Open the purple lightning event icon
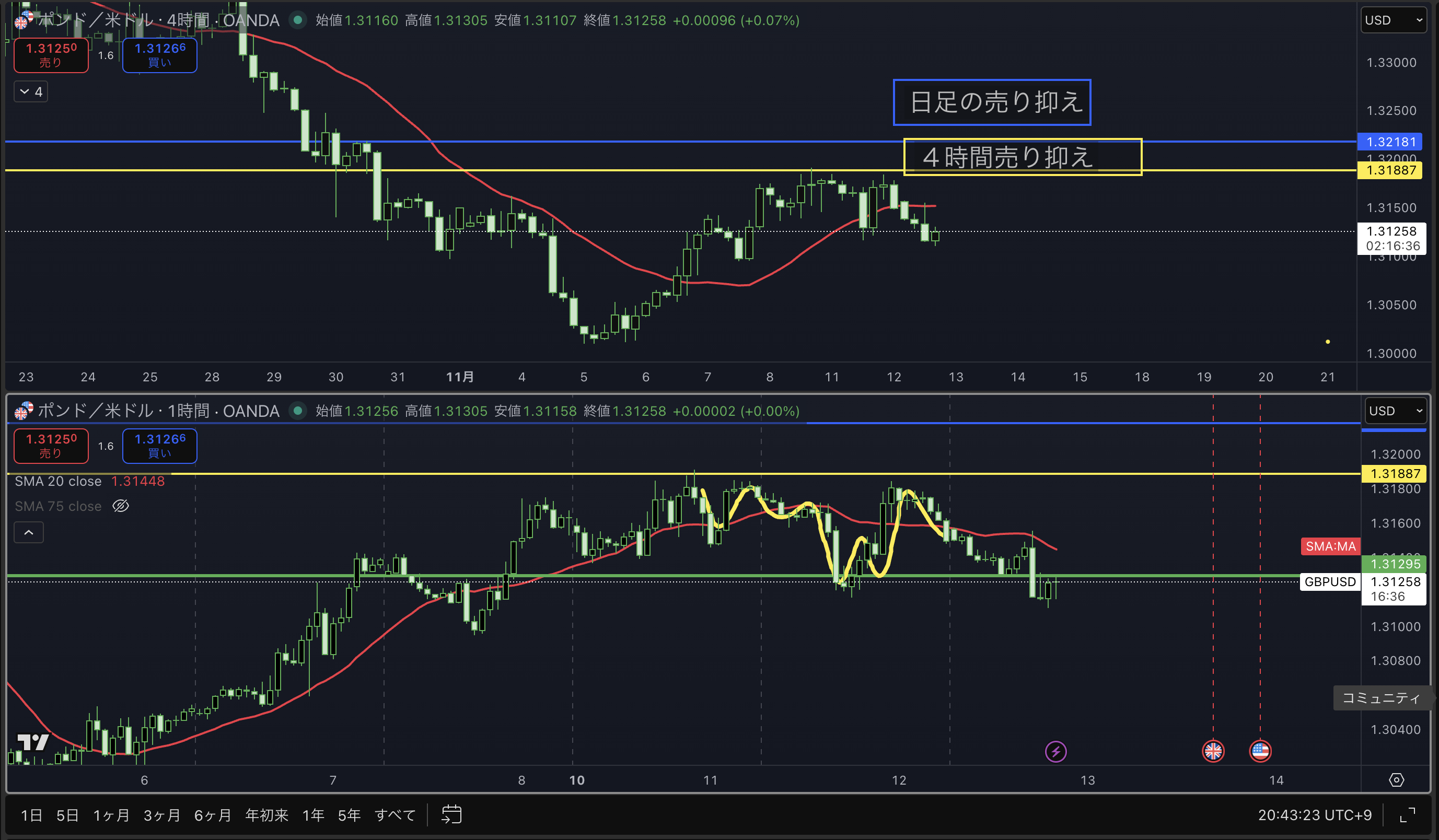This screenshot has height=840, width=1439. pyautogui.click(x=1055, y=752)
